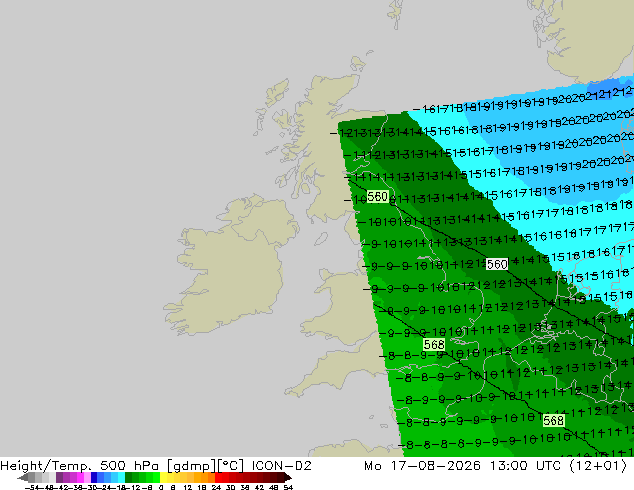Click the yellow swatch in temperature legend
Screen dimensions: 634x490
pyautogui.click(x=163, y=477)
